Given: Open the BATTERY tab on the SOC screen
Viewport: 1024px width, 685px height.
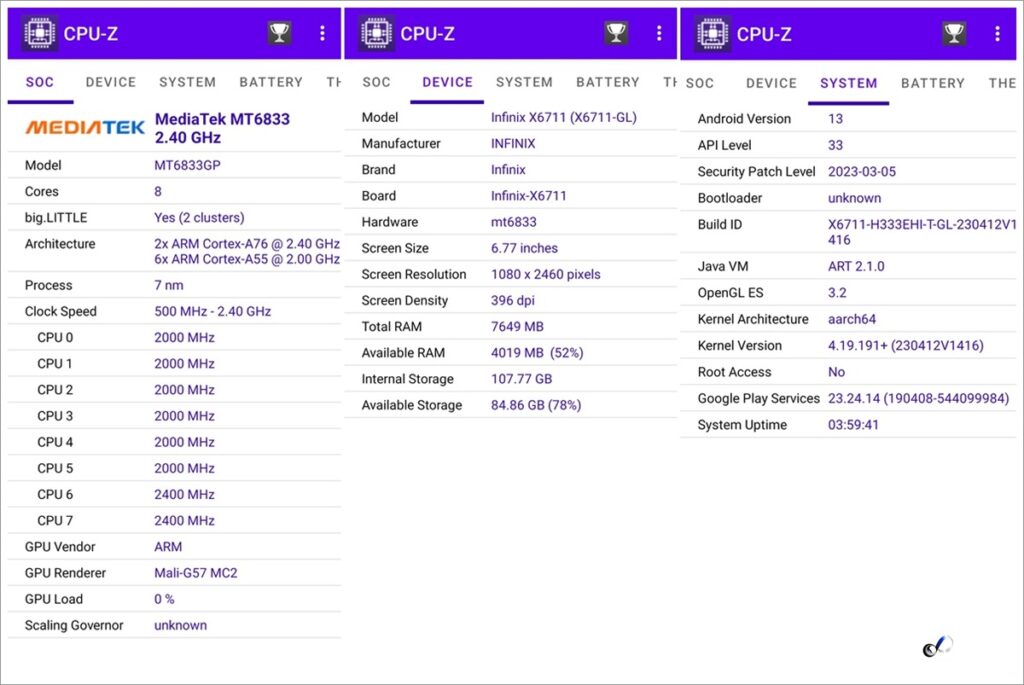Looking at the screenshot, I should [x=270, y=82].
